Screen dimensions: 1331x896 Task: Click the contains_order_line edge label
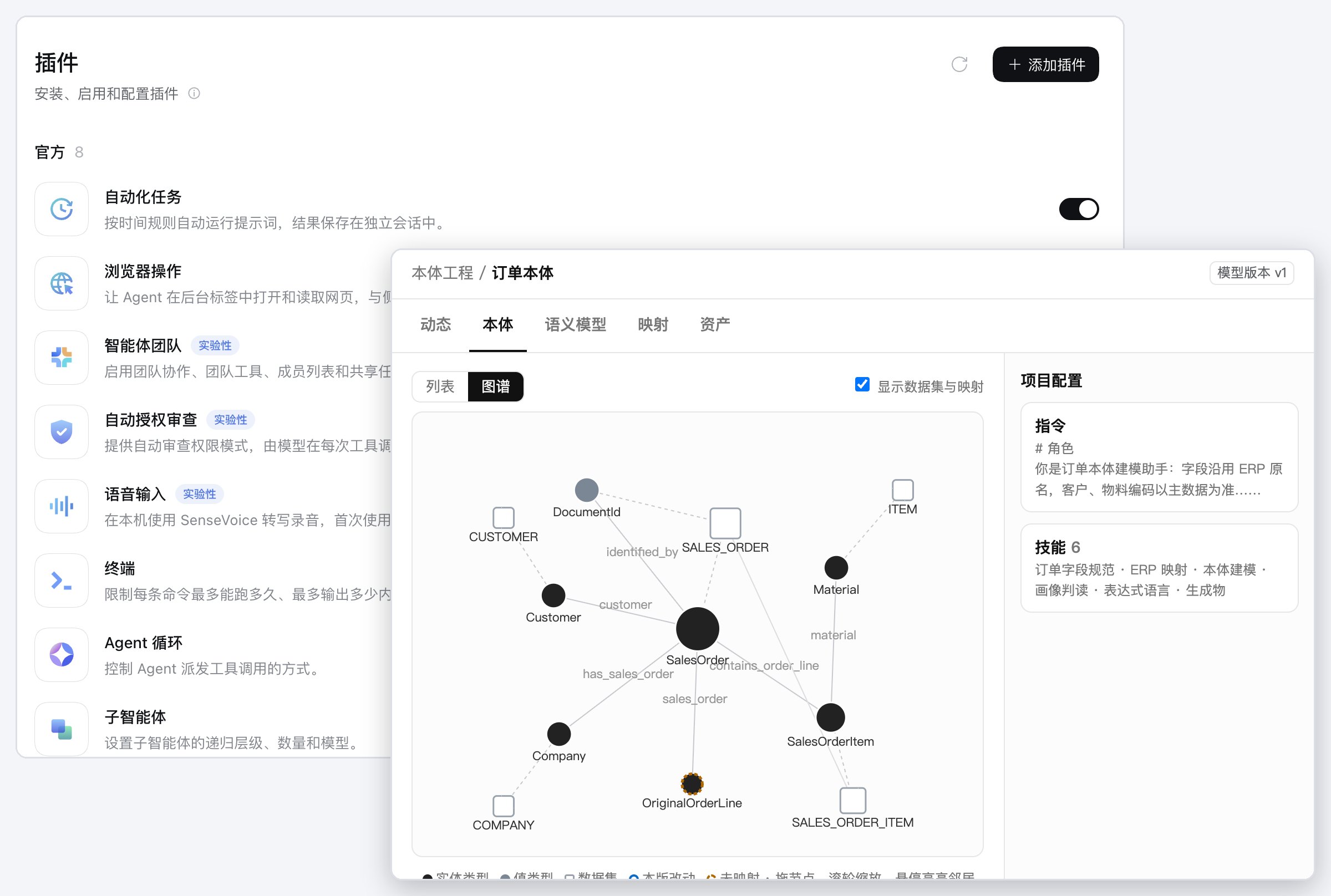764,665
